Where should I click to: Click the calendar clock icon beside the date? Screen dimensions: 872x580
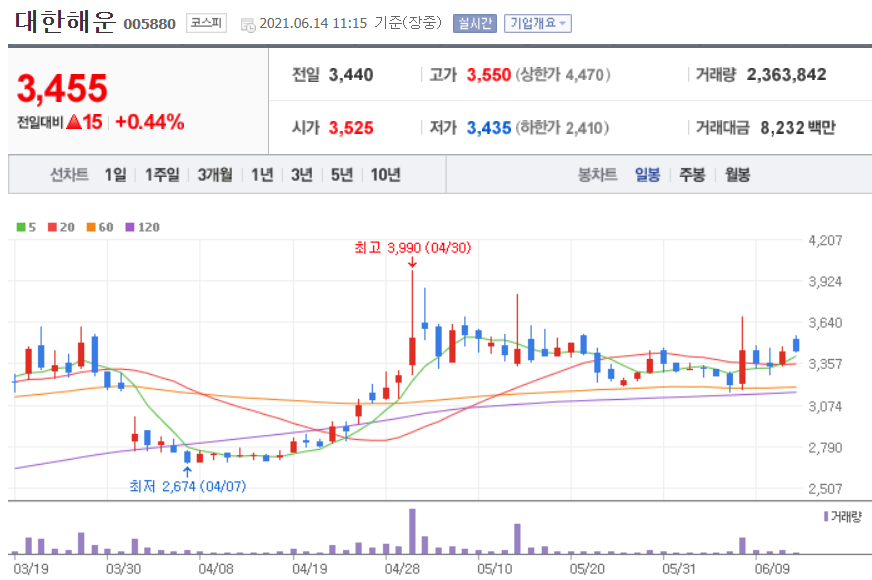[x=248, y=24]
